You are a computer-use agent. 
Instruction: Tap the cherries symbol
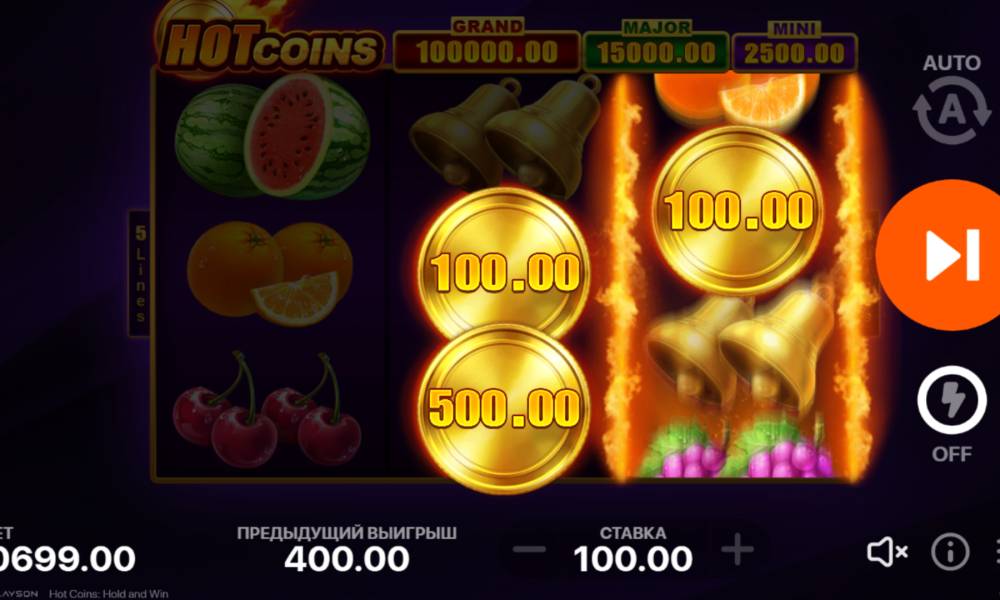[x=267, y=408]
